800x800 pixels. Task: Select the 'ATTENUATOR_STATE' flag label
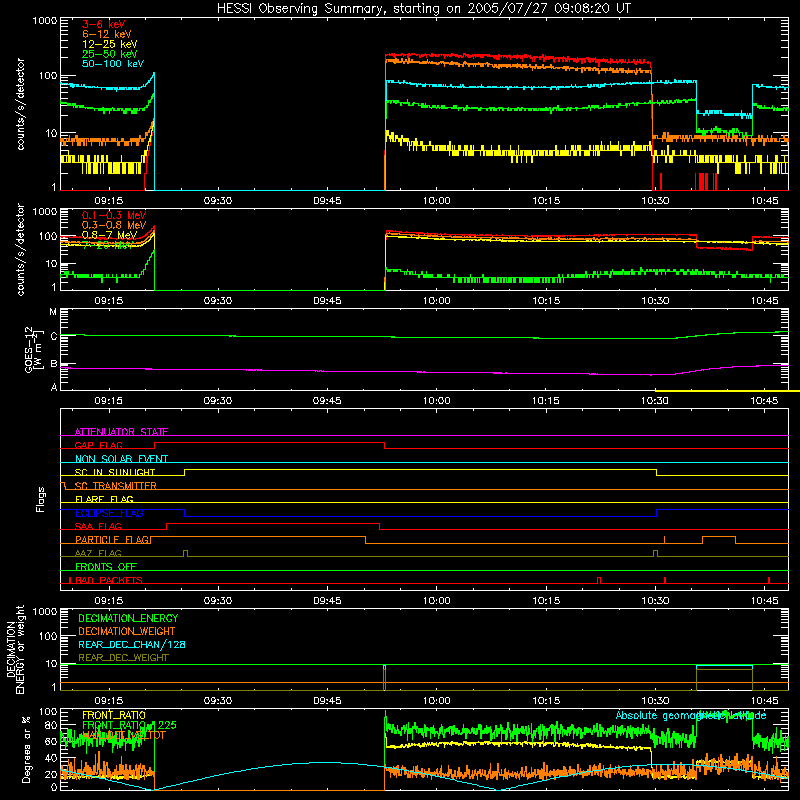click(x=121, y=432)
